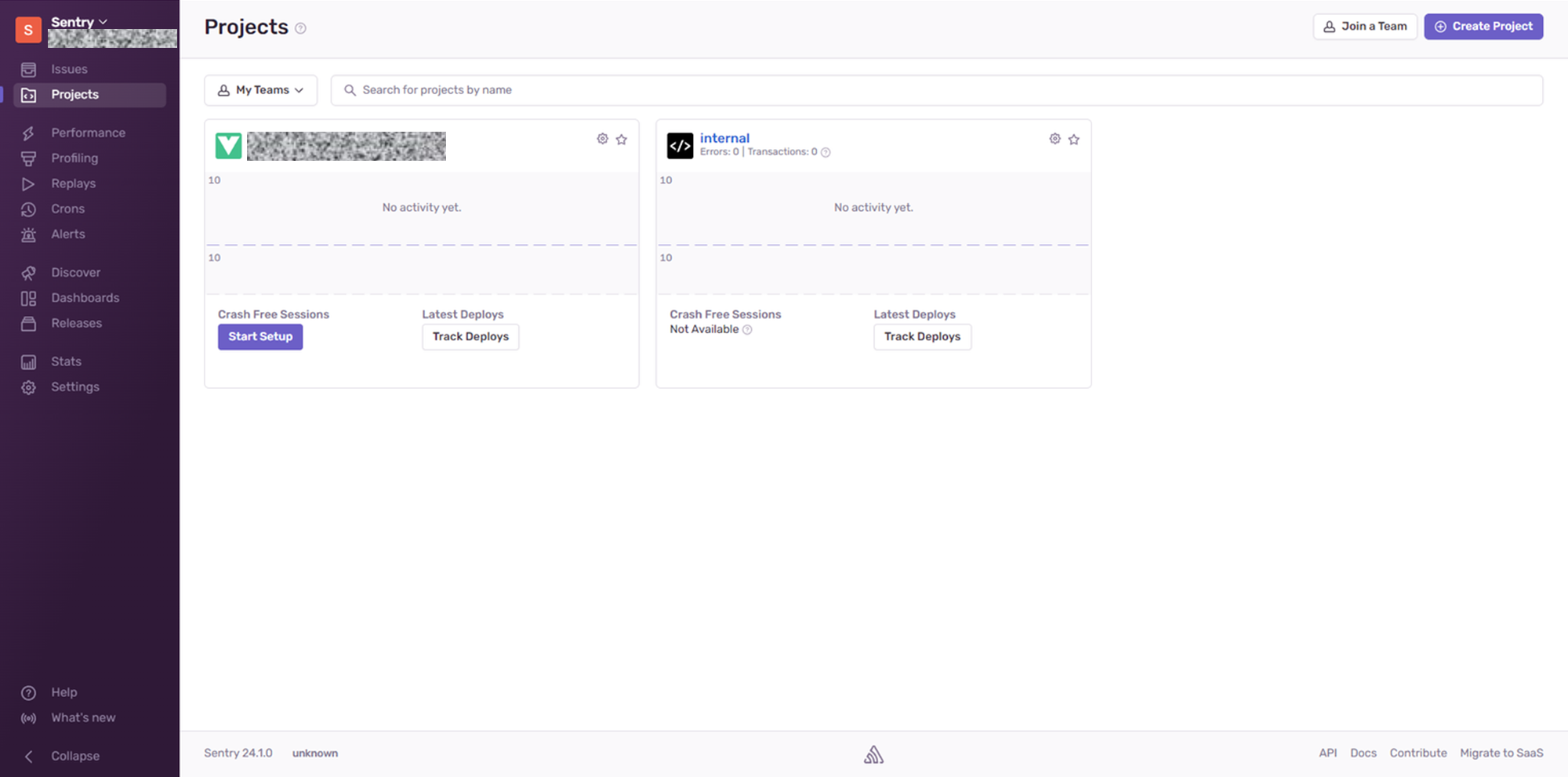This screenshot has height=777, width=1568.
Task: Click the Discover telescope icon
Action: pyautogui.click(x=28, y=273)
